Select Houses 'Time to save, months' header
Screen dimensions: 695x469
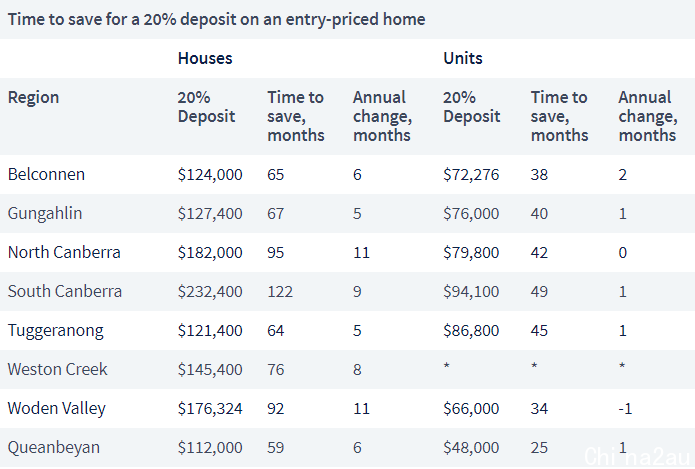[296, 116]
